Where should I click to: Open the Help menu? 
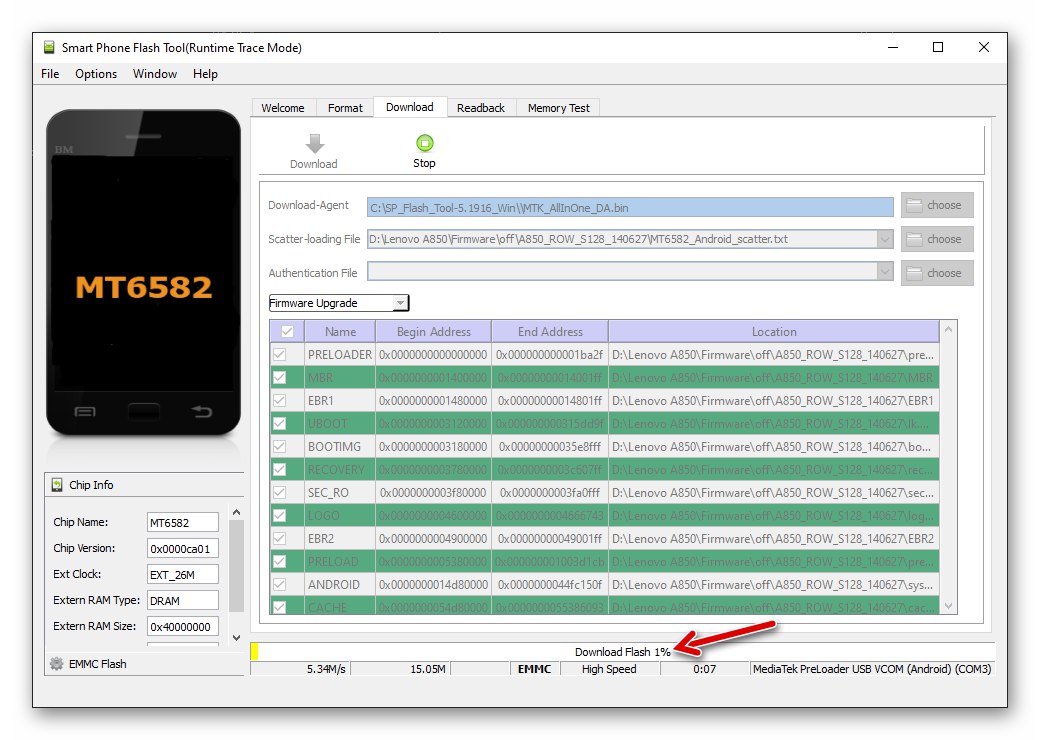205,74
